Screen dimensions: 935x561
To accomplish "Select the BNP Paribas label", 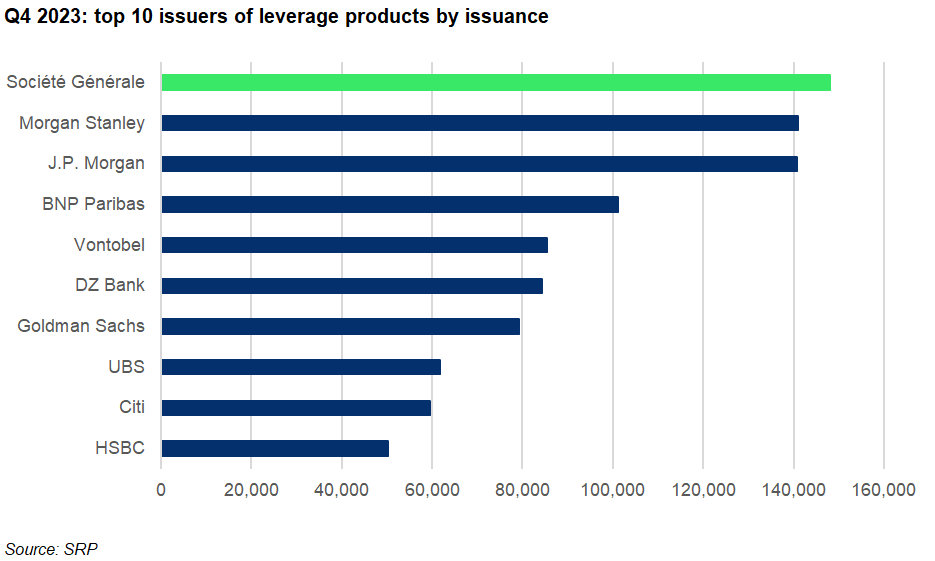I will coord(93,204).
